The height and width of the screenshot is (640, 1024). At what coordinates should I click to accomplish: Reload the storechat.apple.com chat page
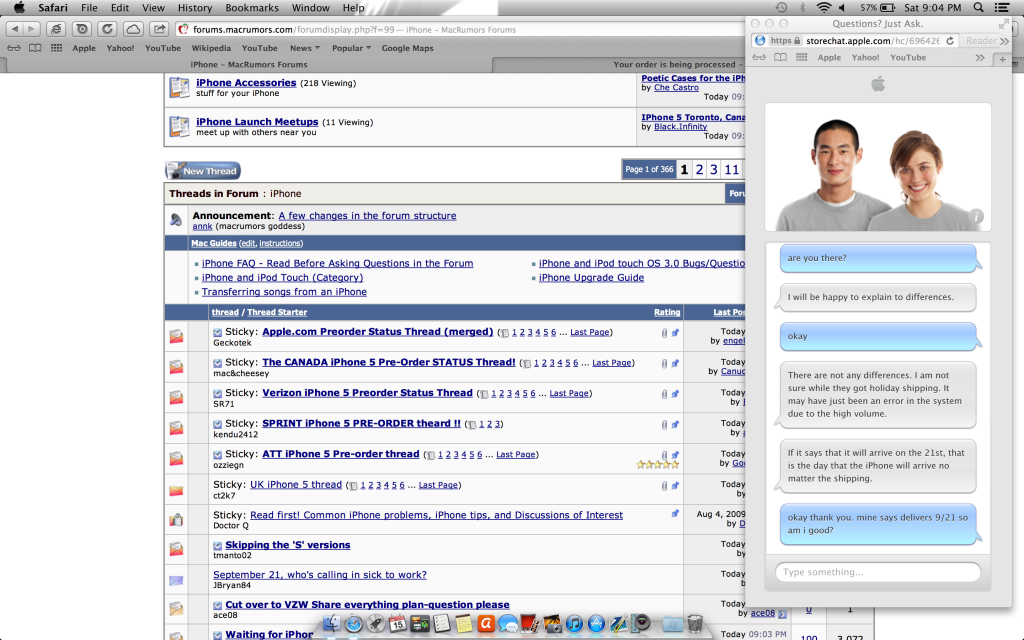(x=950, y=40)
